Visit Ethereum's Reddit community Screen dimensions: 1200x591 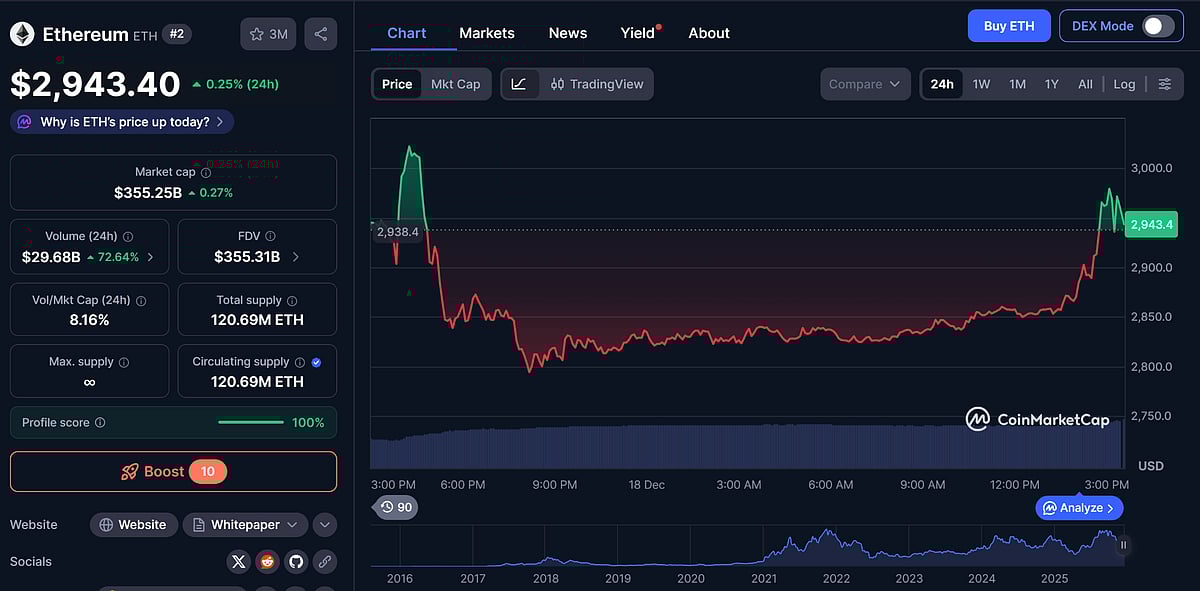click(x=267, y=561)
